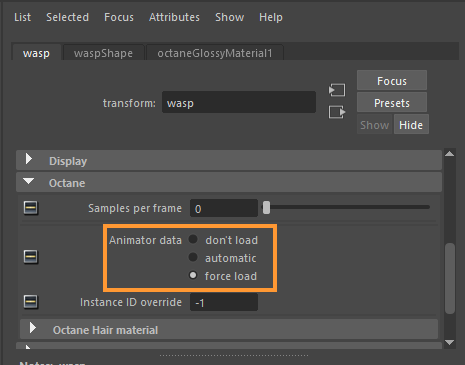Click the input connection arrow icon
Image resolution: width=465 pixels, height=365 pixels.
click(337, 90)
